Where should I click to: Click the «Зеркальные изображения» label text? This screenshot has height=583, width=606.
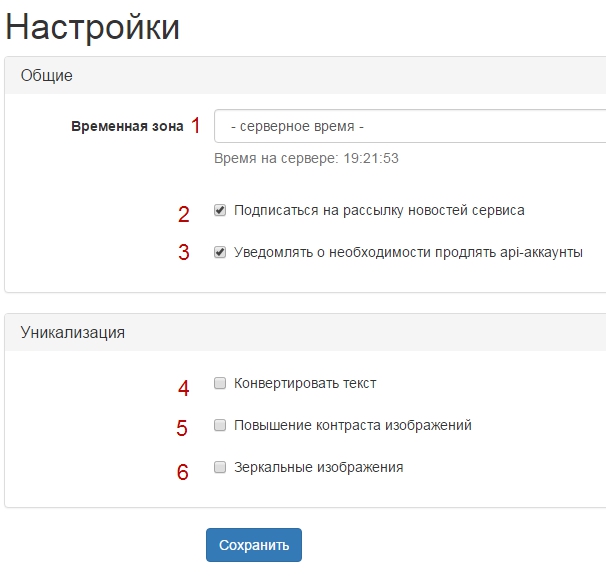[318, 467]
